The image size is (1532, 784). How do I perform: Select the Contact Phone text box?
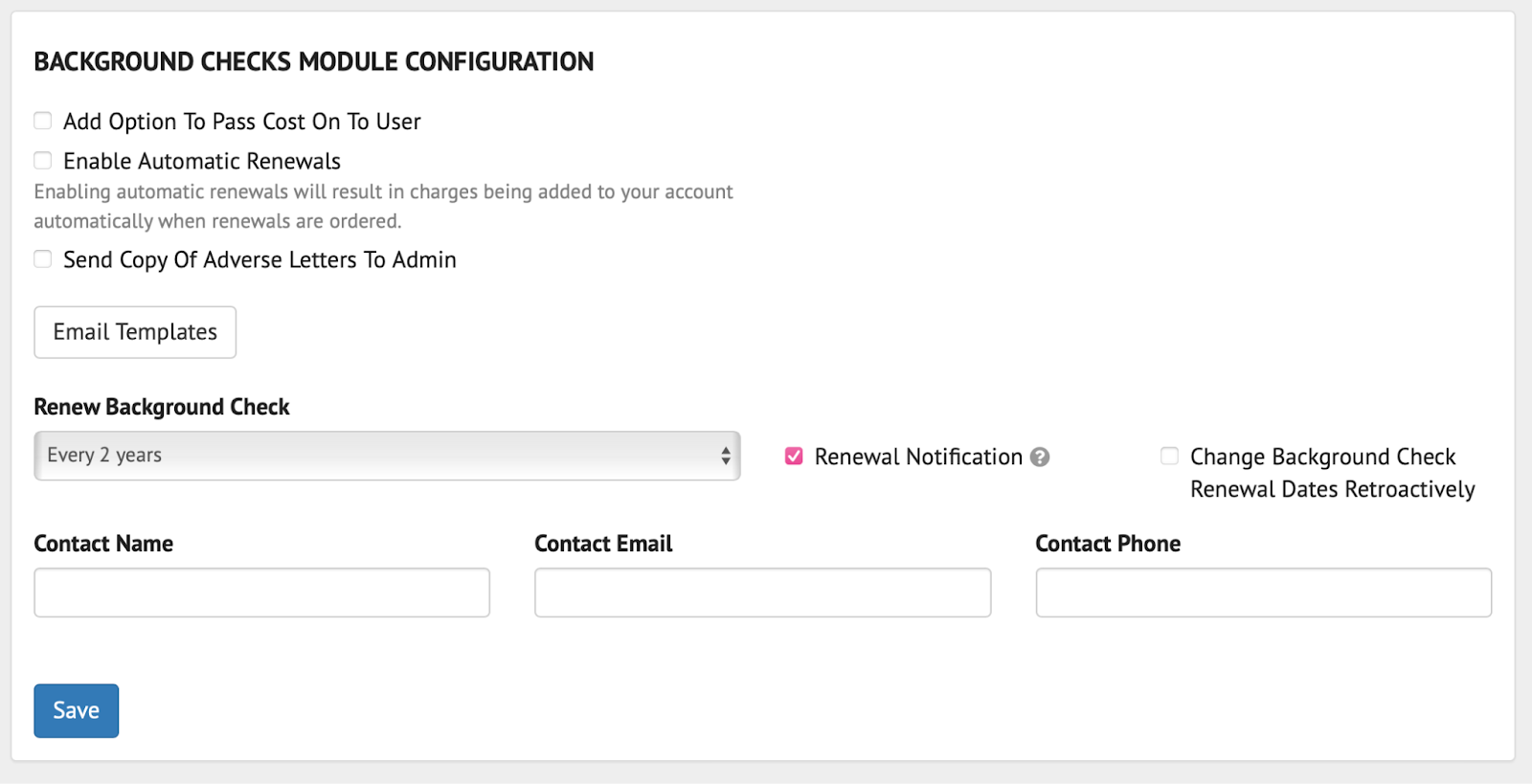tap(1263, 593)
